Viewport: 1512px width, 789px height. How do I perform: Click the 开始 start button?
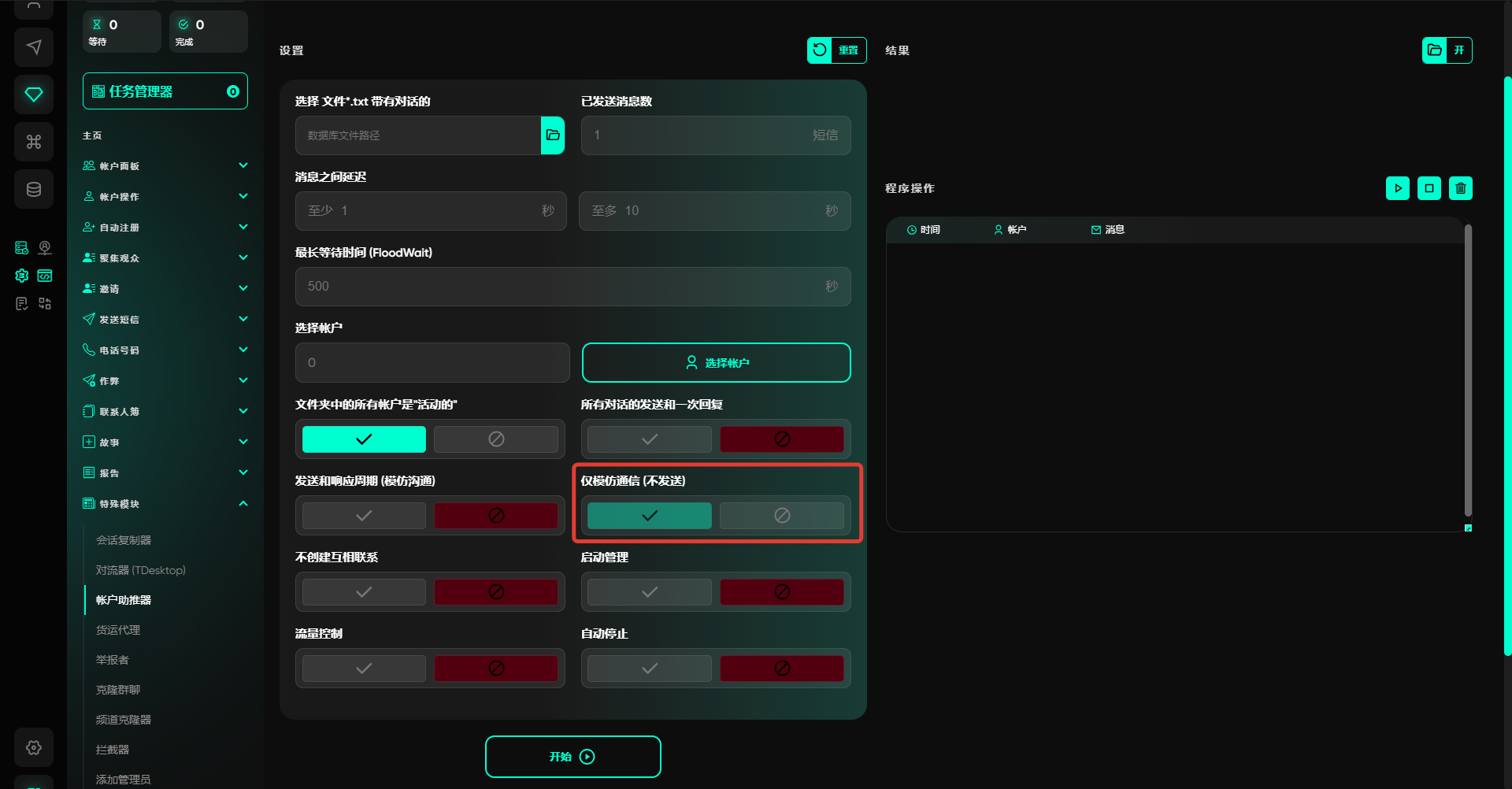point(573,757)
